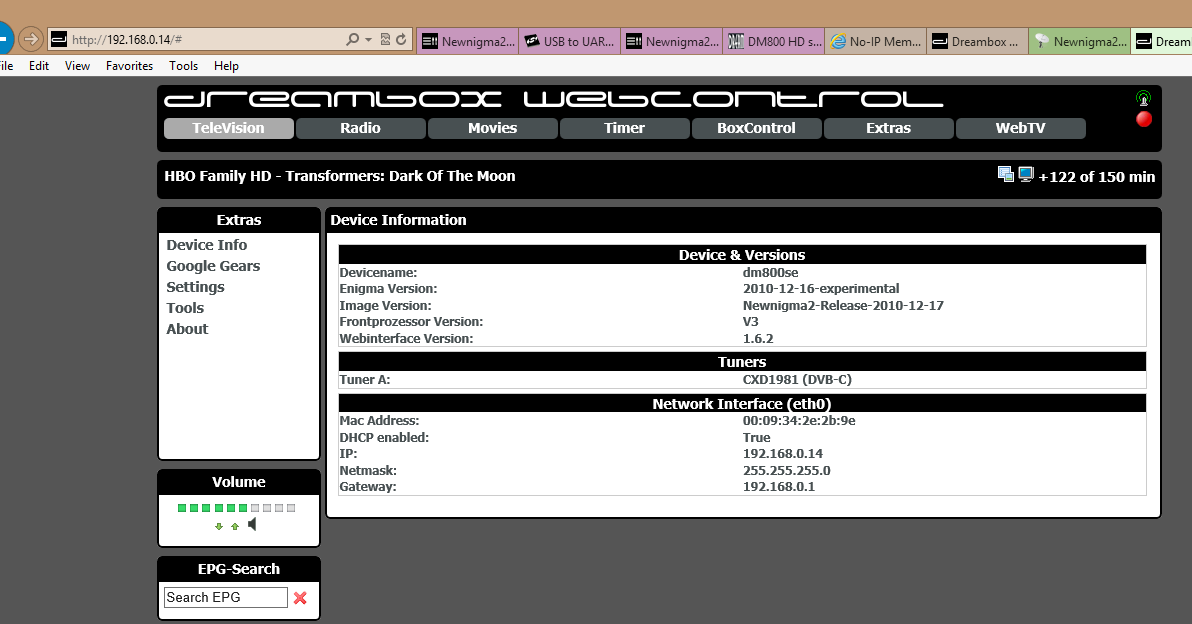Click the '+122 of 150 min' text
Viewport: 1192px width, 624px height.
pos(1096,177)
